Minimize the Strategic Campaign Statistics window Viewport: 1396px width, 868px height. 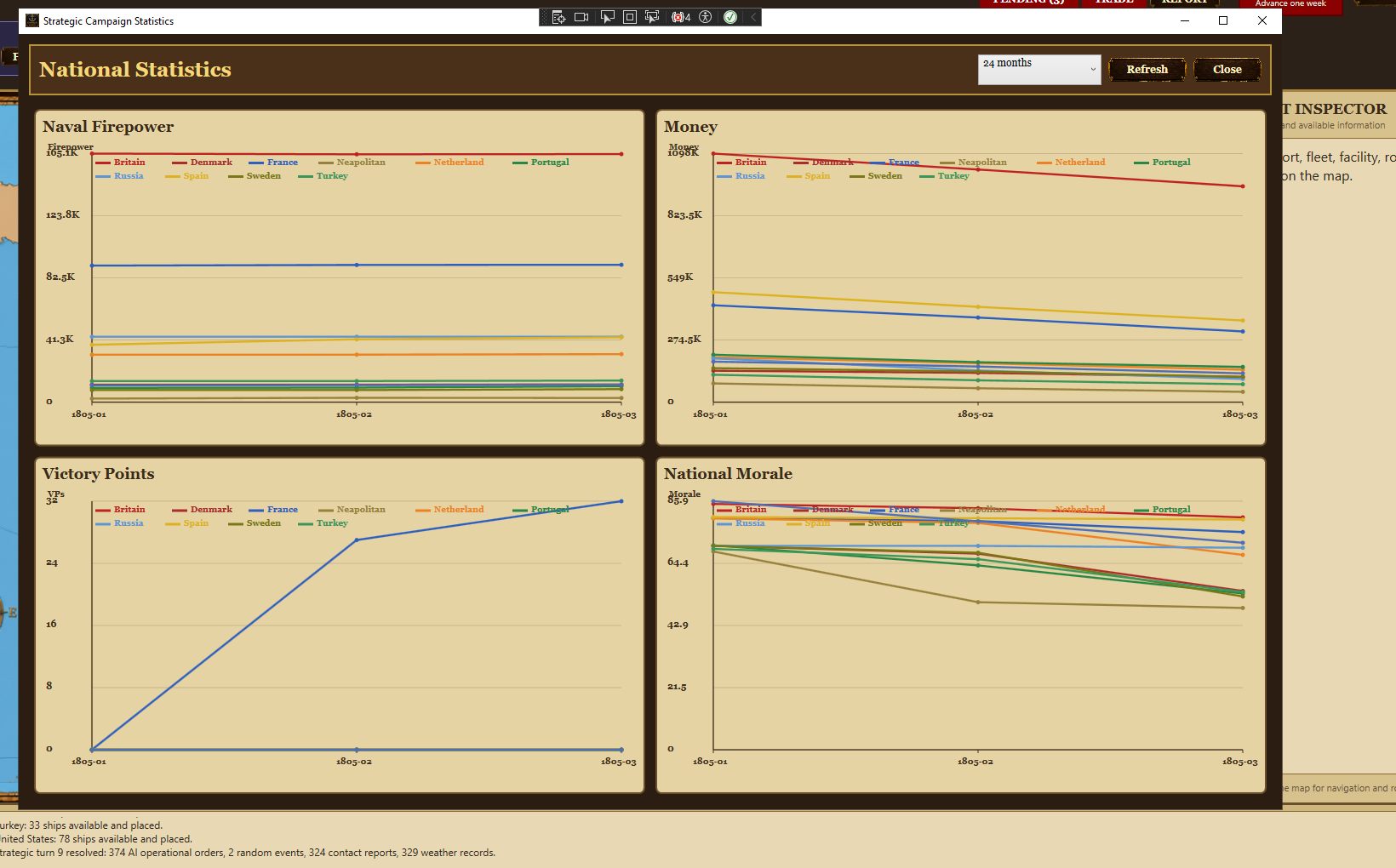(1184, 20)
